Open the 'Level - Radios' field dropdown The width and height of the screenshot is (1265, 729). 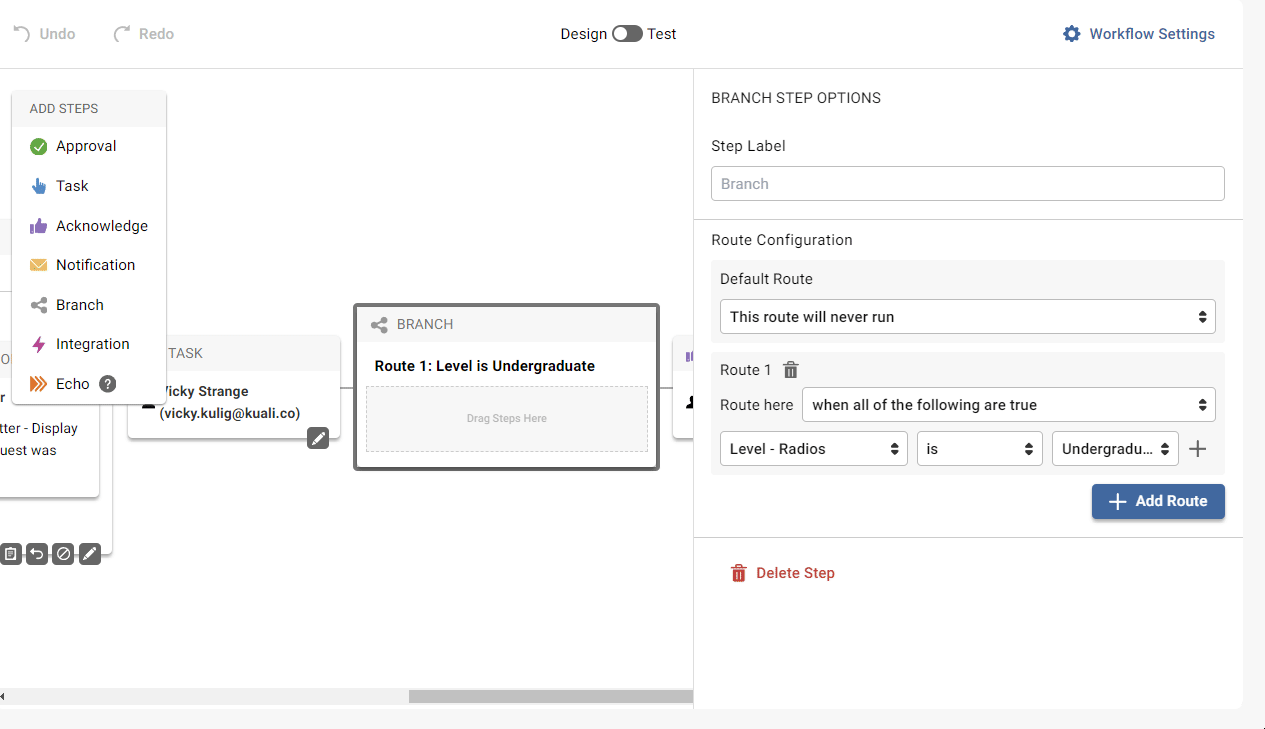coord(813,449)
